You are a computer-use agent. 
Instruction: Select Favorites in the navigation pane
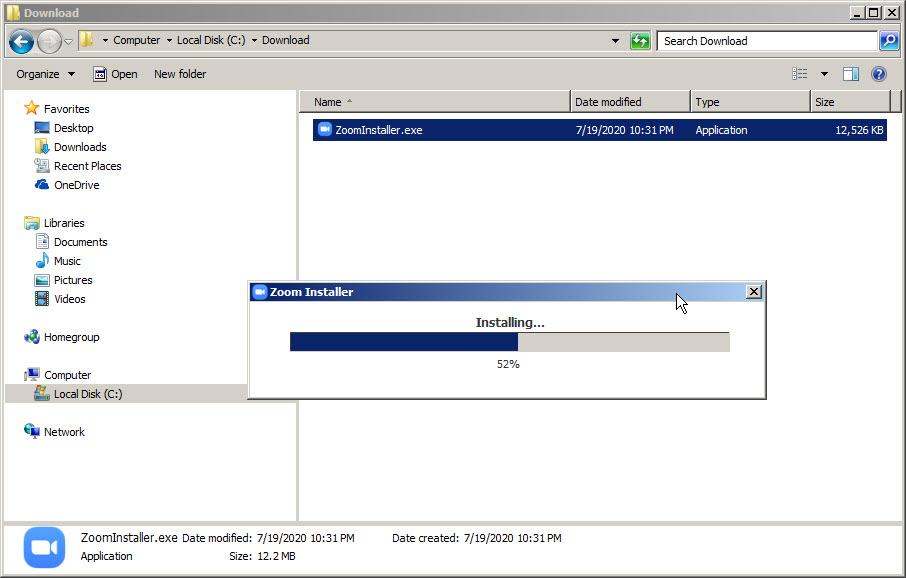(x=66, y=109)
